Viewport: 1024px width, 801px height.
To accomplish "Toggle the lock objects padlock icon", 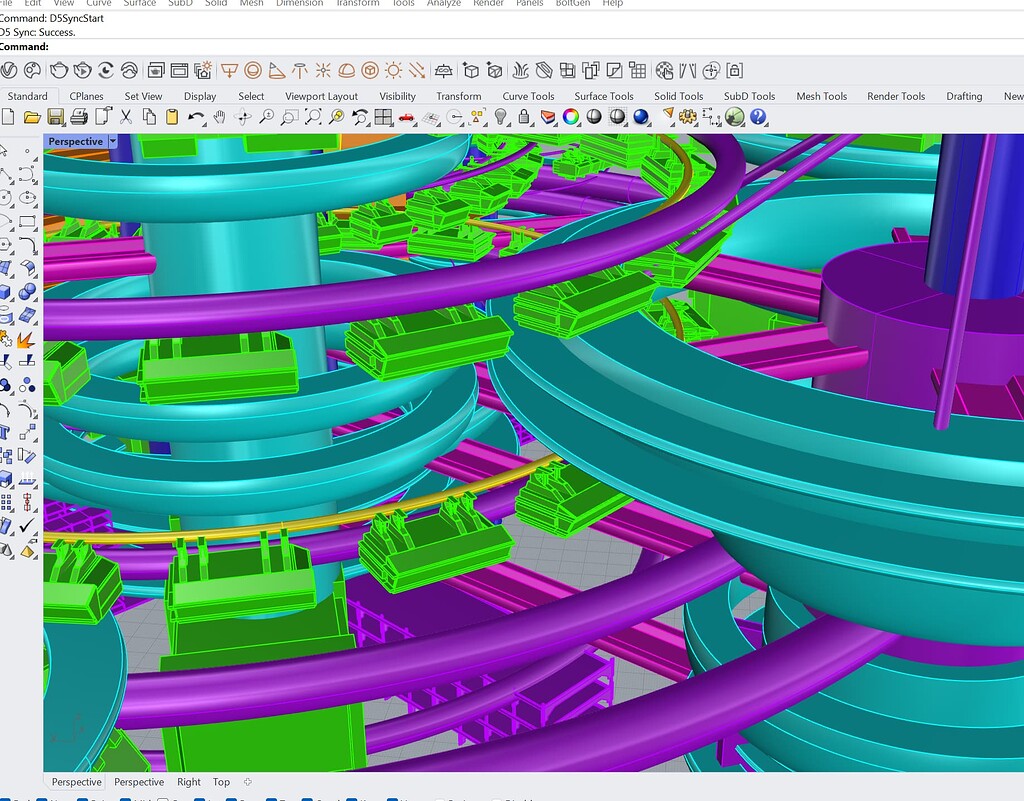I will click(x=522, y=117).
